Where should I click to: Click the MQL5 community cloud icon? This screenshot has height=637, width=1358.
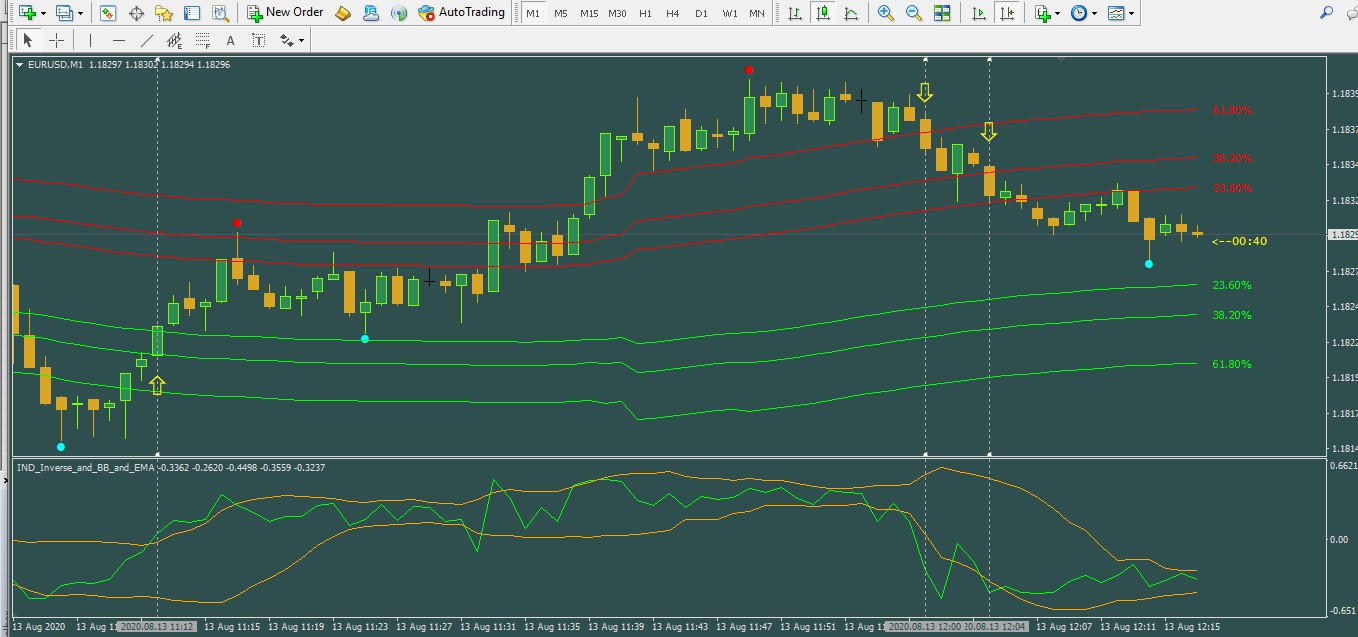tap(371, 13)
